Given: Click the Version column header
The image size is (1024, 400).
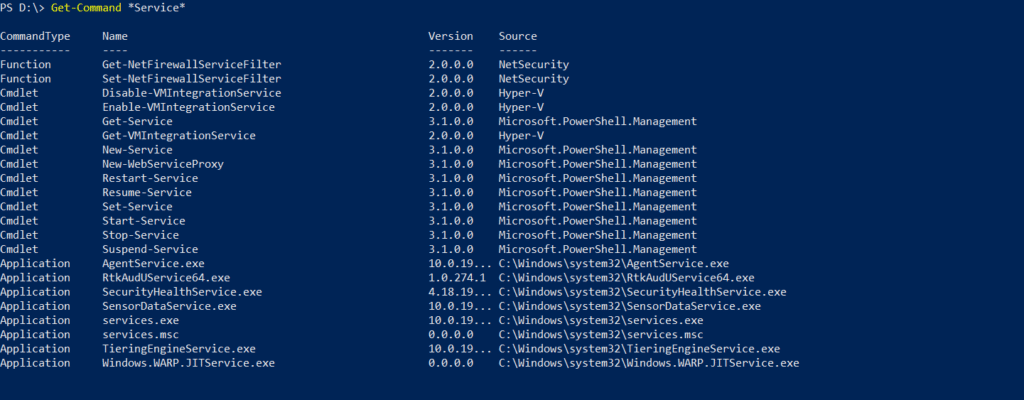Looking at the screenshot, I should click(451, 37).
